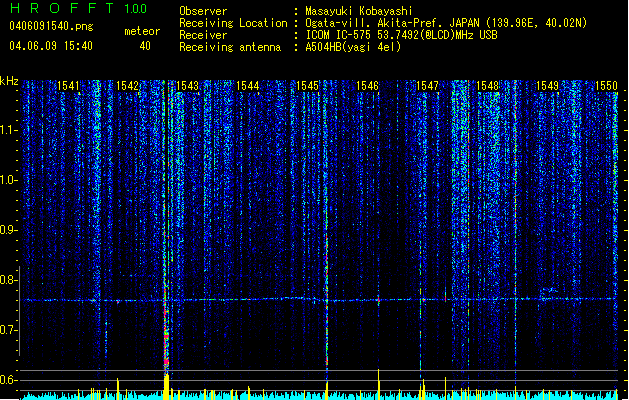Click the Receiving Location label
Screen dimensions: 629x400
(x=233, y=23)
